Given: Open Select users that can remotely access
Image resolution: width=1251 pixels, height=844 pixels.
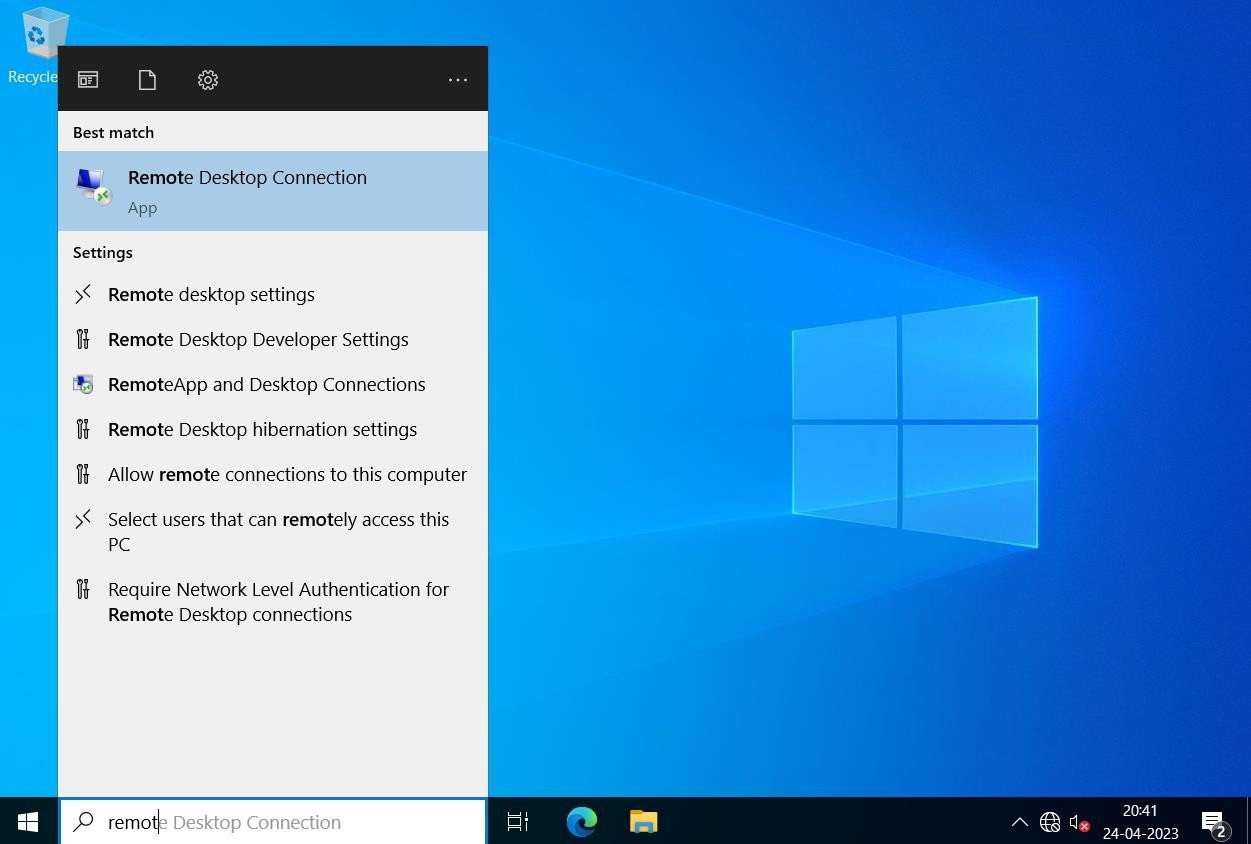Looking at the screenshot, I should [273, 531].
